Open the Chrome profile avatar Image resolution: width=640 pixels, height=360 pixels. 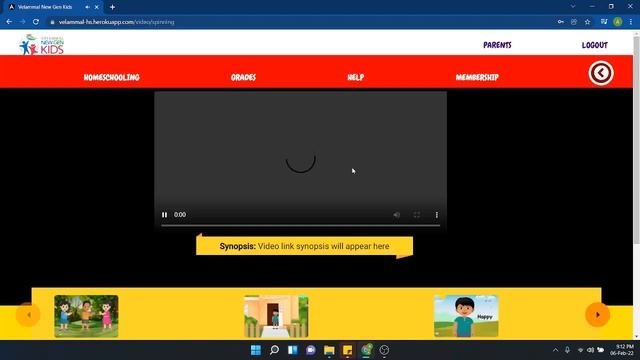[x=618, y=22]
